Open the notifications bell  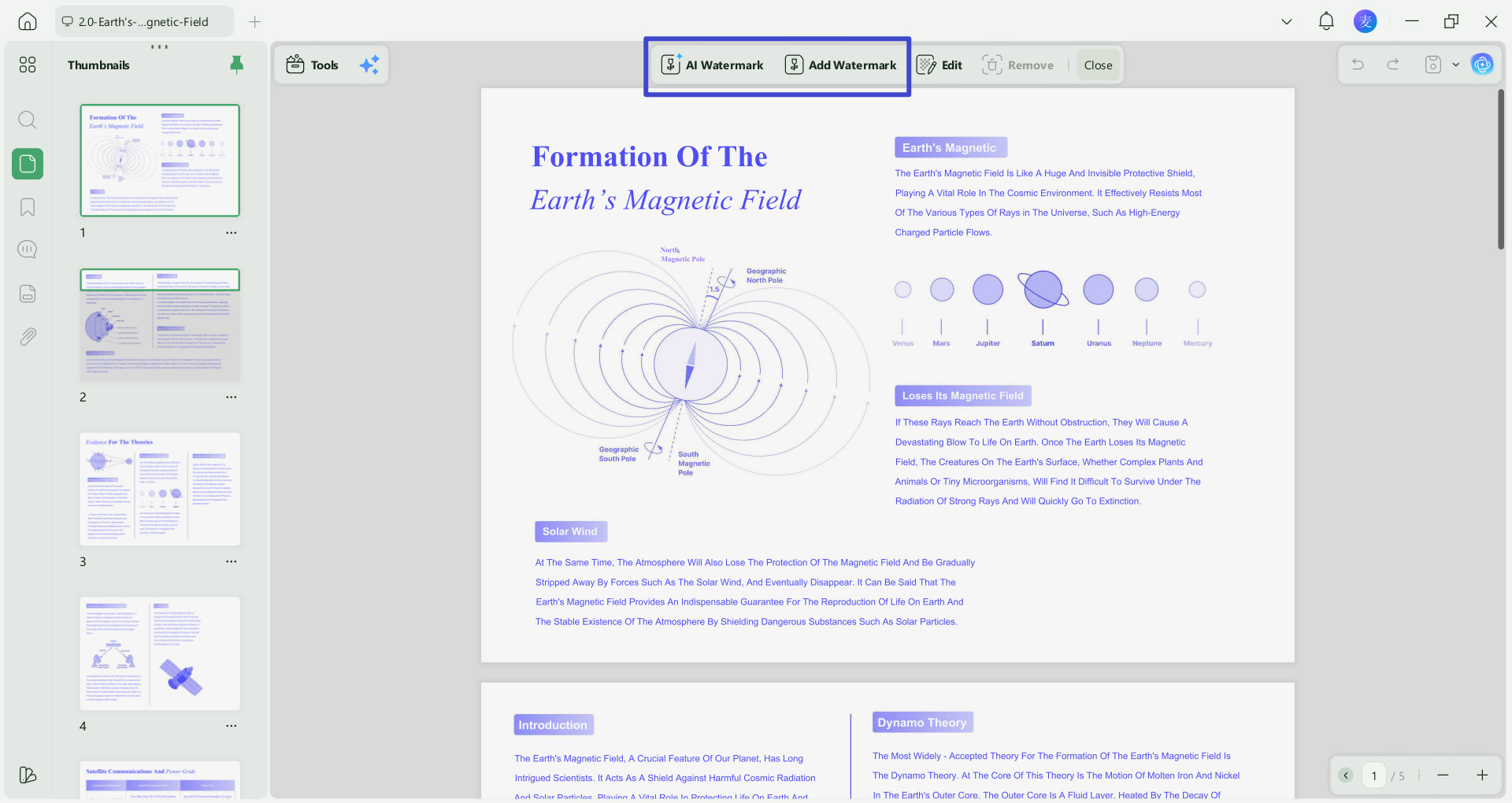click(1326, 21)
